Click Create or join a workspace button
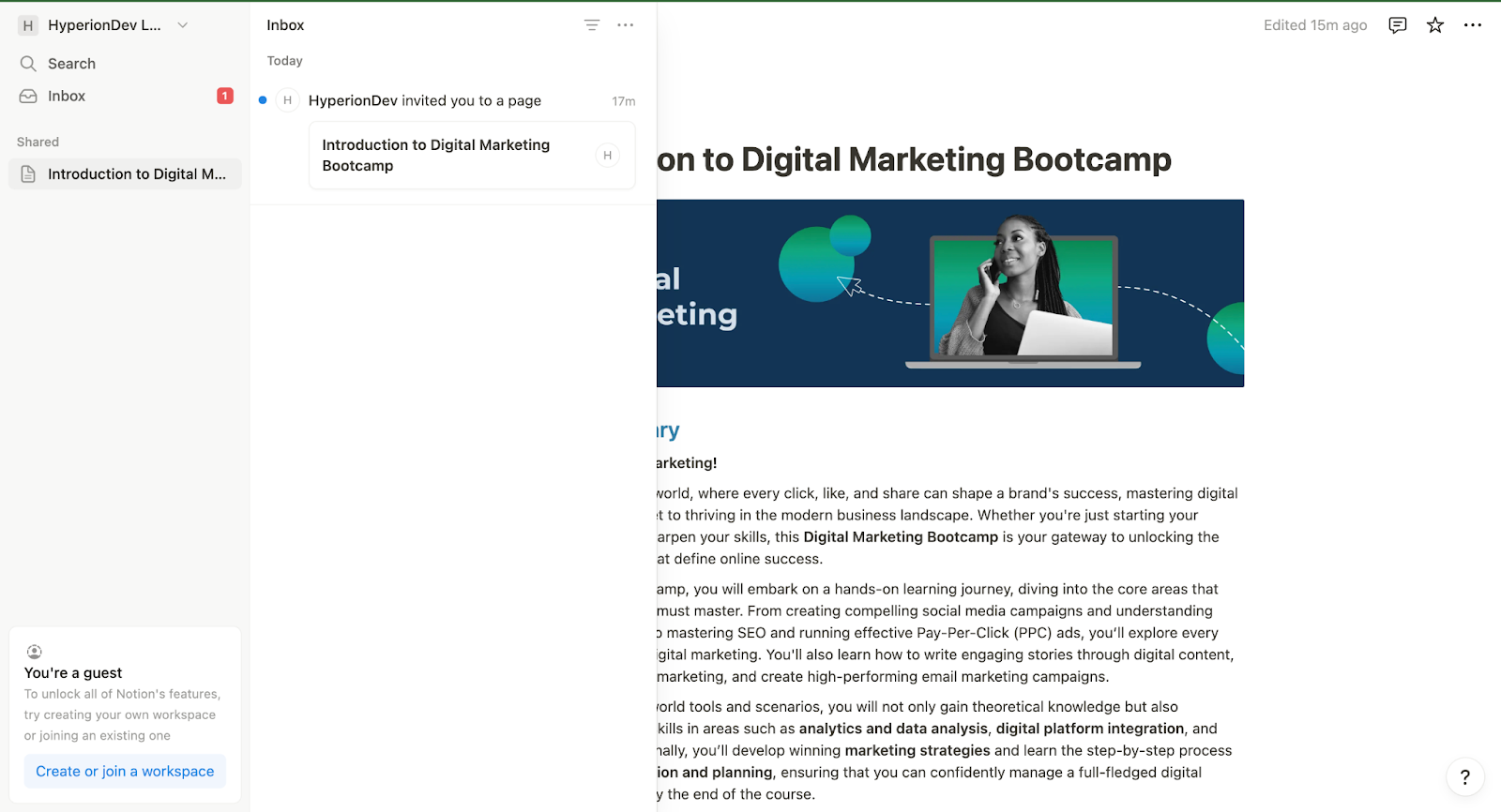 (125, 771)
